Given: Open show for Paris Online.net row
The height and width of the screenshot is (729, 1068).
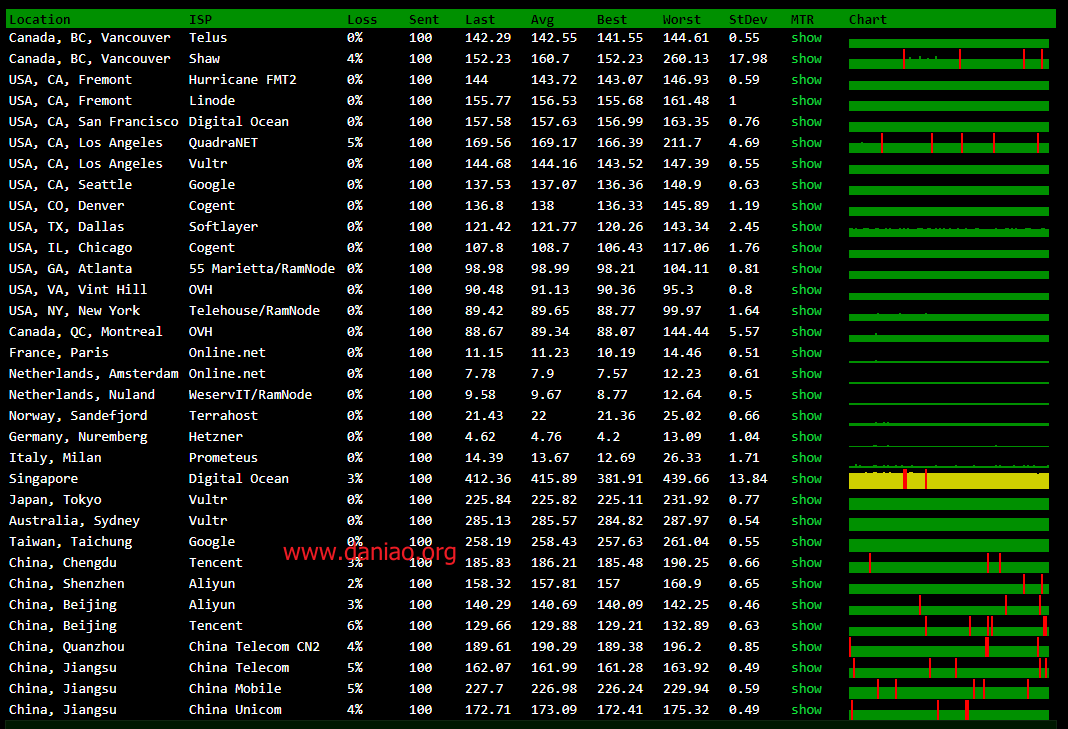Looking at the screenshot, I should (x=806, y=353).
